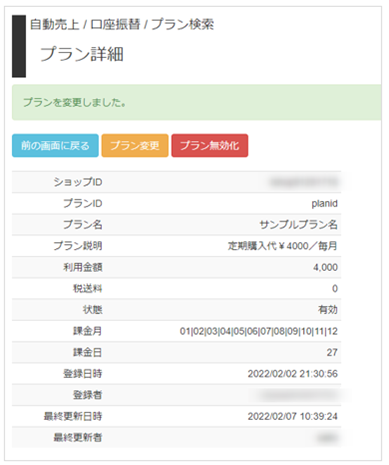
Task: Click the description 定期購入代¥4000／毎月
Action: coord(283,246)
